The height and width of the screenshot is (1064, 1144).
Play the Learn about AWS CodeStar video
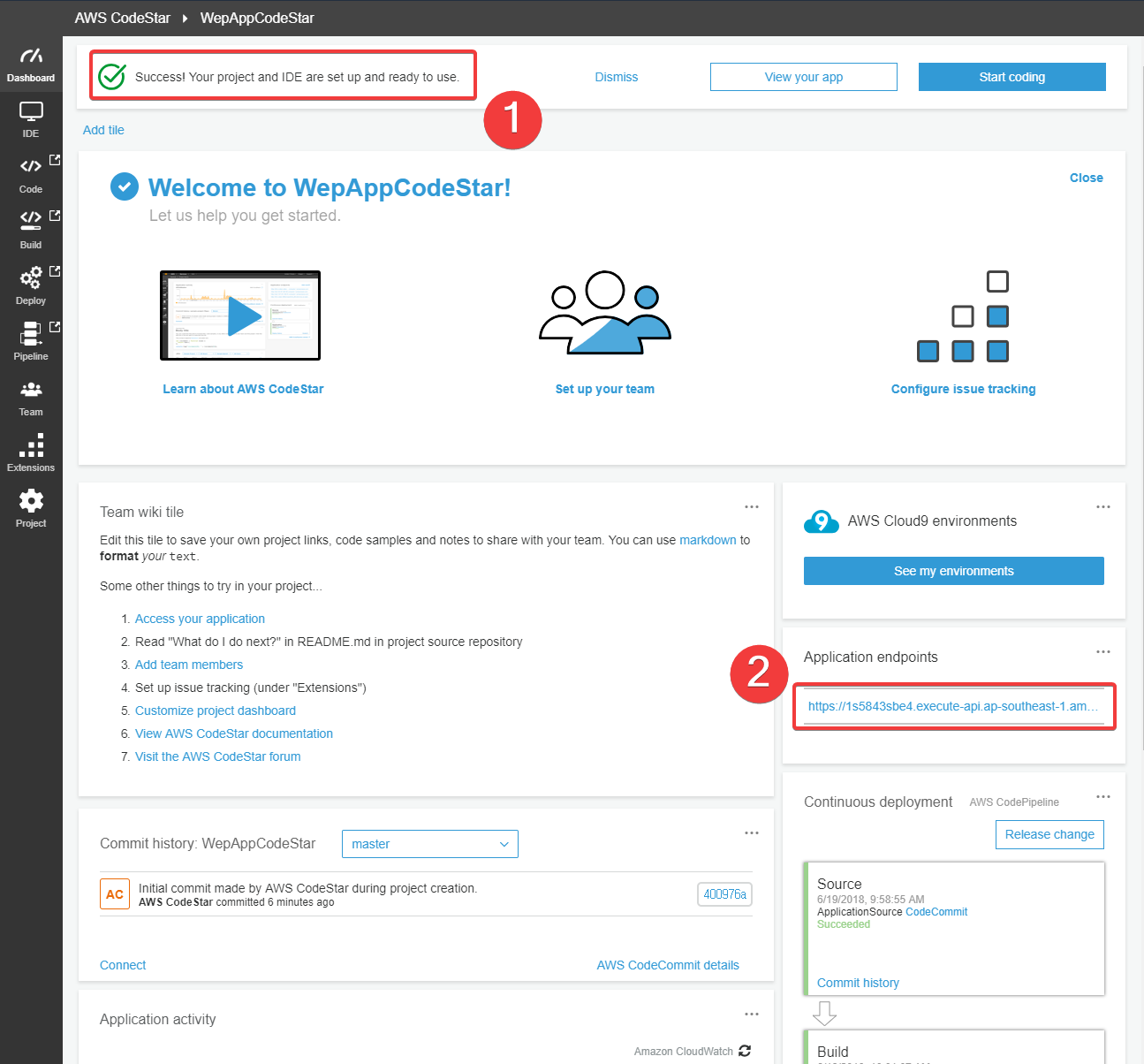tap(240, 315)
